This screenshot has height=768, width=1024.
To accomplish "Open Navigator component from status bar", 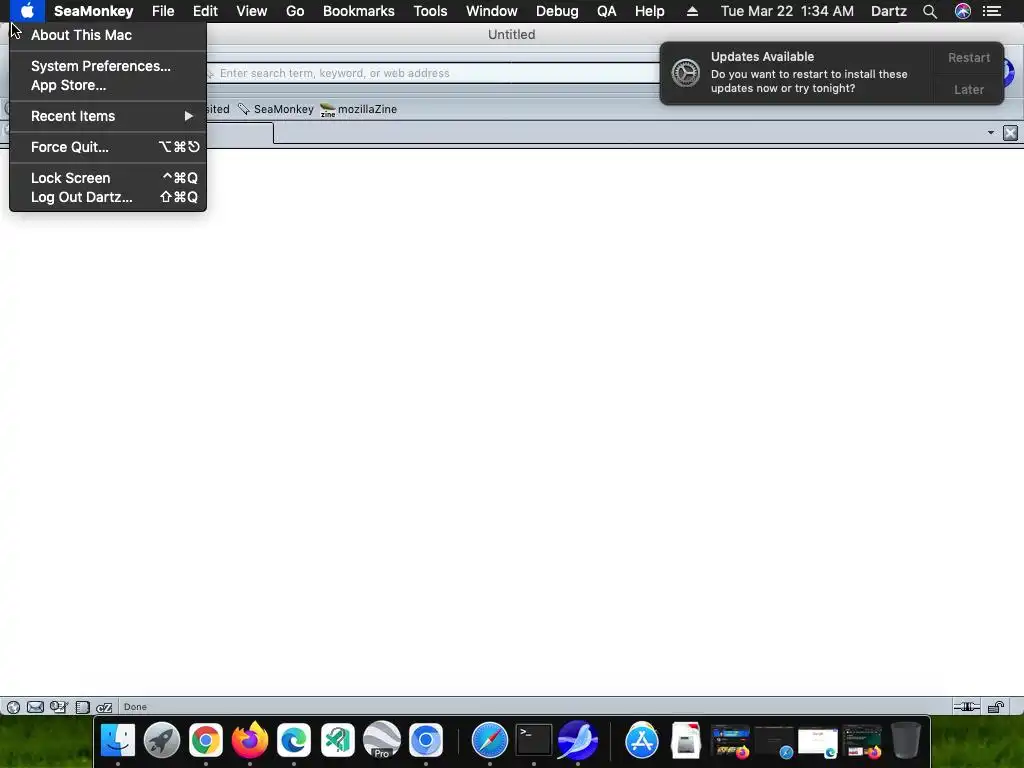I will [x=13, y=707].
